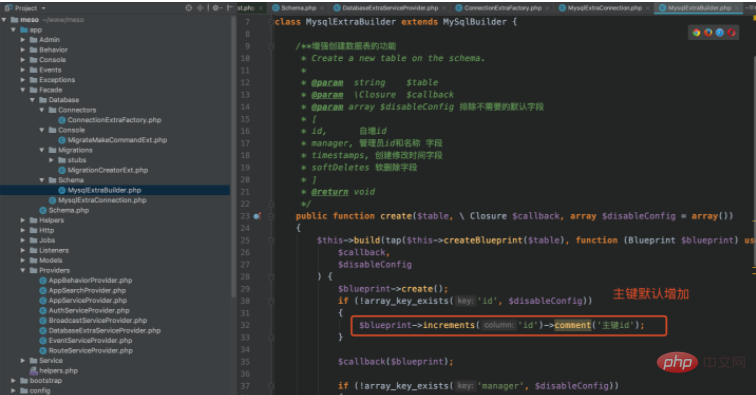Select ConnectionExtraFactory.php in the project tree

coord(114,120)
